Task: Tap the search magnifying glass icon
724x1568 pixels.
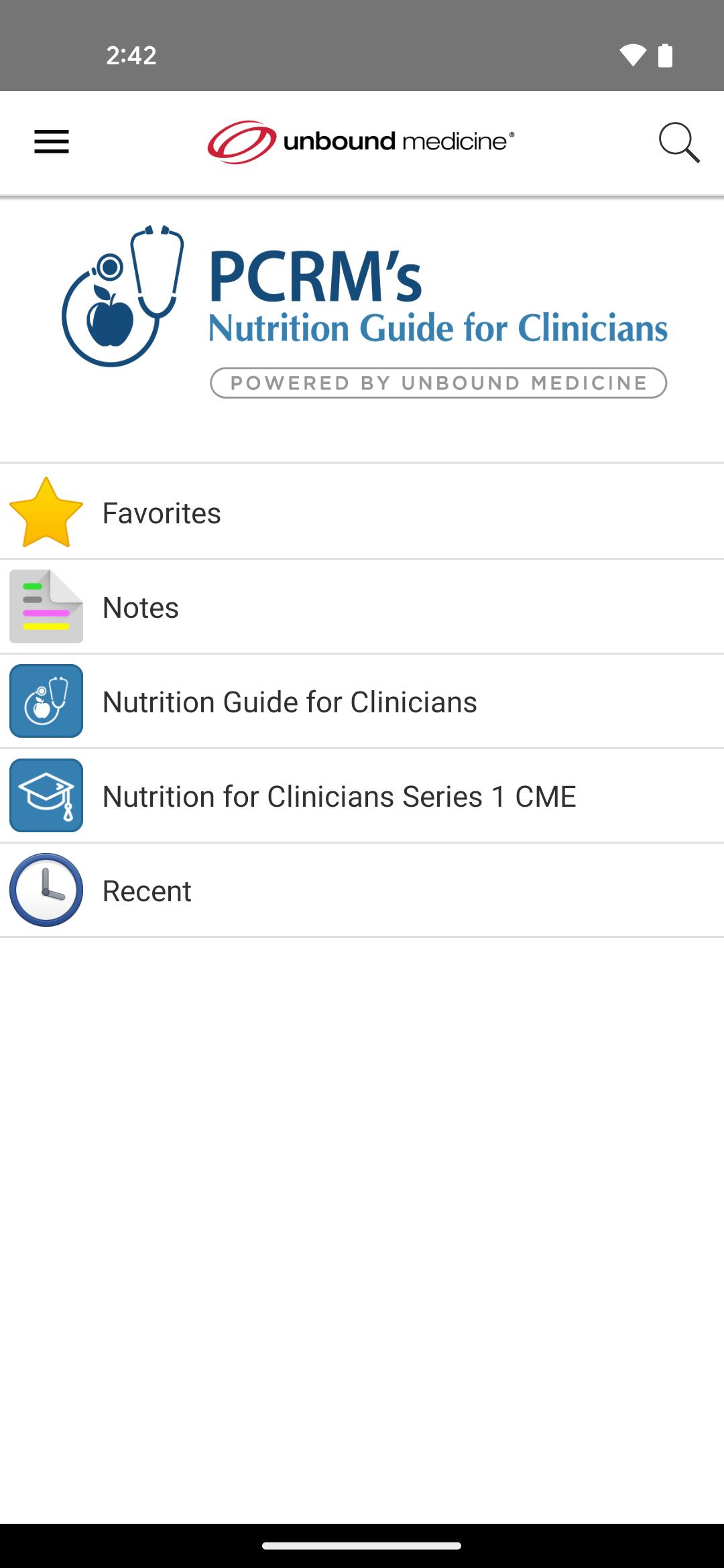Action: click(x=678, y=142)
